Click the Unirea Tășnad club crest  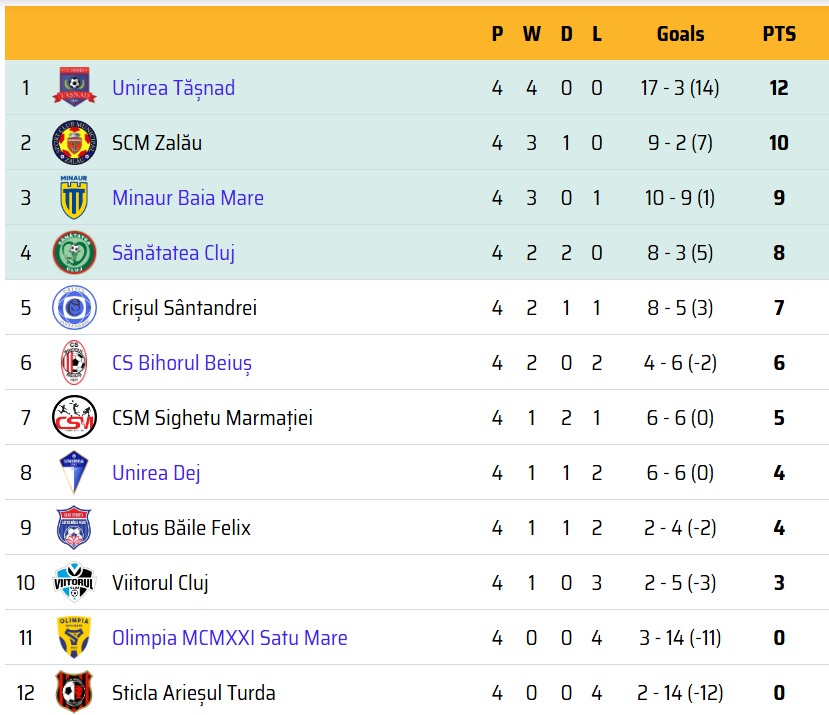74,87
